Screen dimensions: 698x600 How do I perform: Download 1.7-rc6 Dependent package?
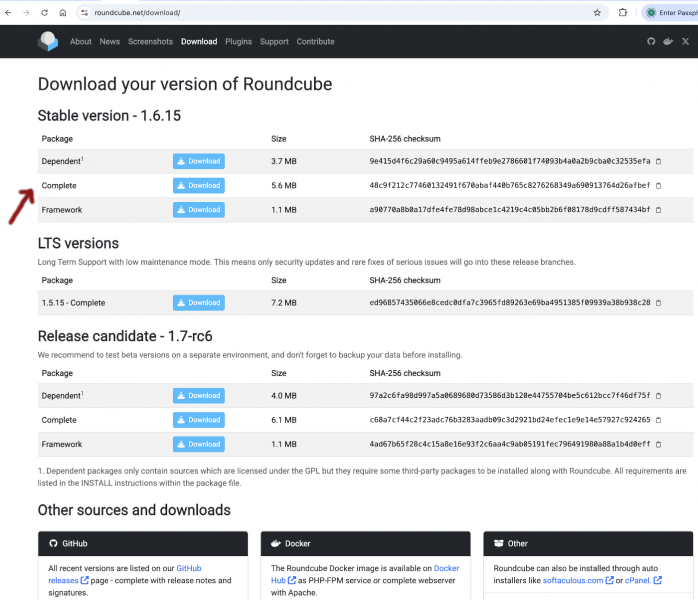[199, 396]
